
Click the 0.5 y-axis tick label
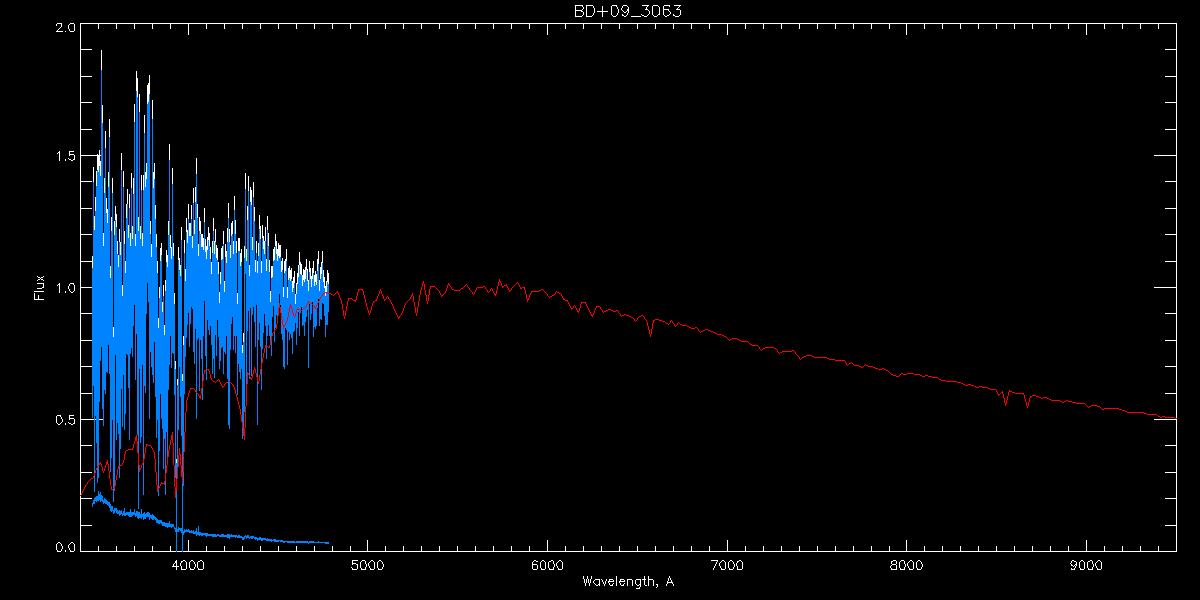(64, 419)
